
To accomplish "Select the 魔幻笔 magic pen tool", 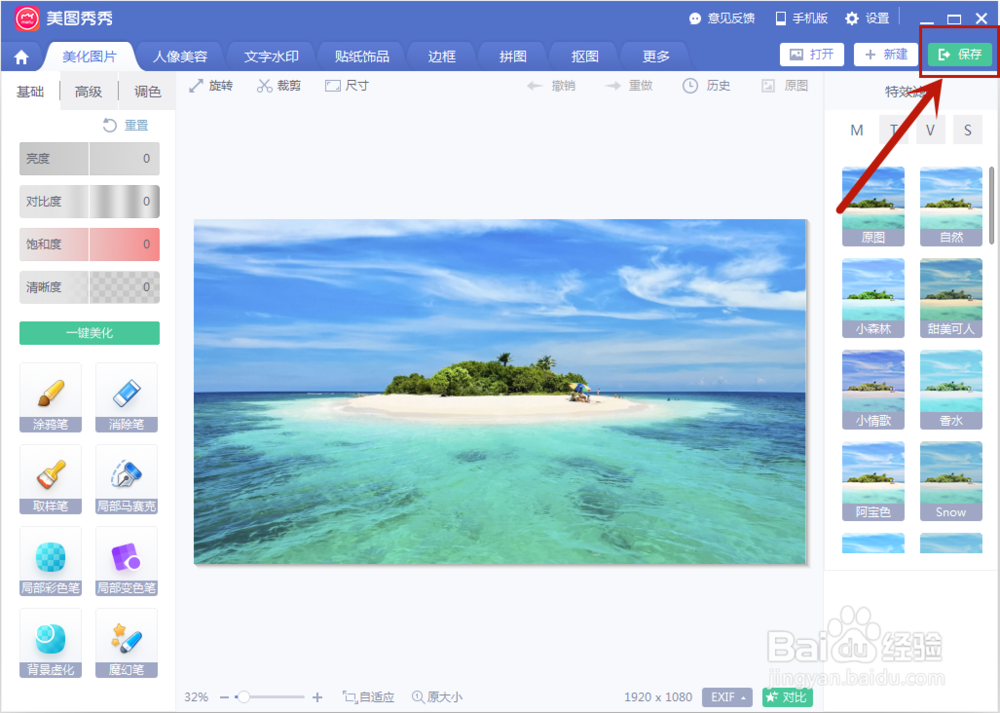I will point(127,642).
